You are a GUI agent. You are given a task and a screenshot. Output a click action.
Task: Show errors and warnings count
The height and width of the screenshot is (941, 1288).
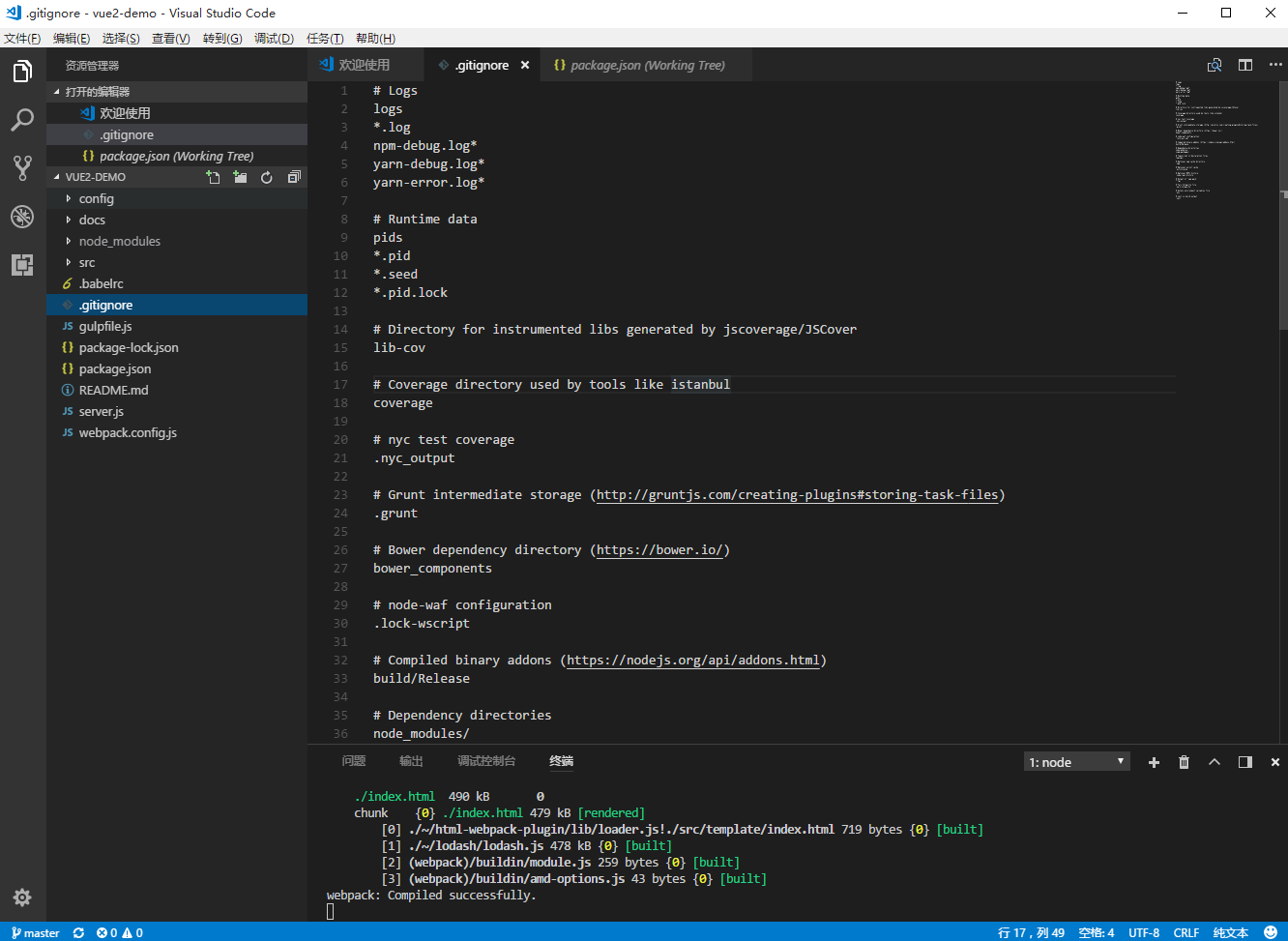pos(119,932)
